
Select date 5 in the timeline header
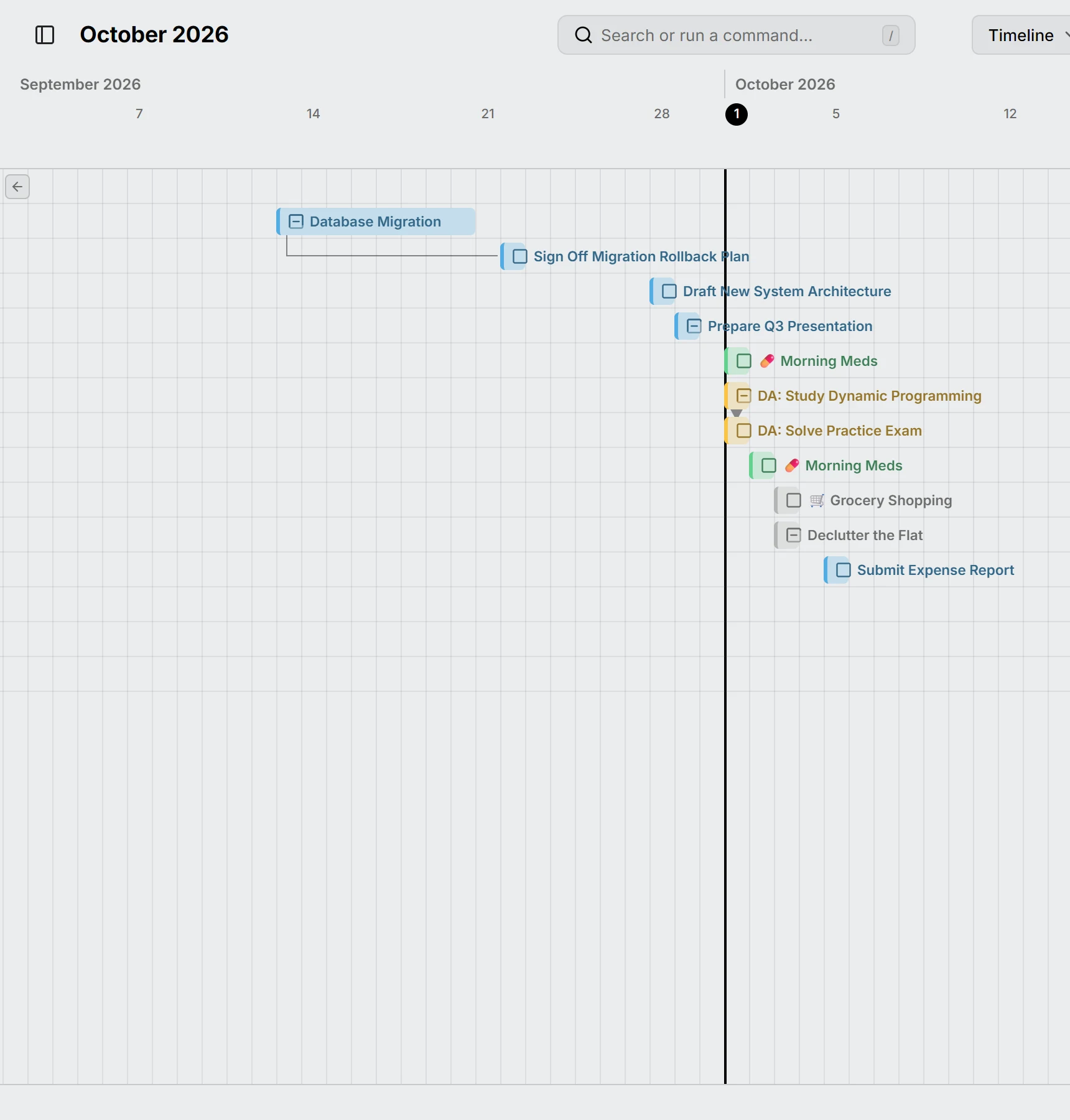(836, 114)
